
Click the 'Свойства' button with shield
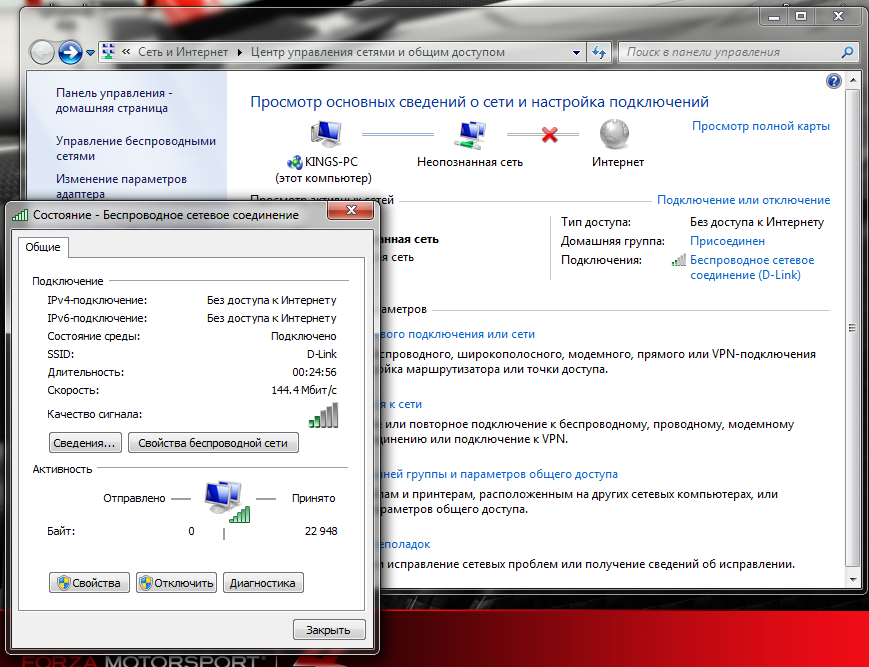[x=89, y=583]
